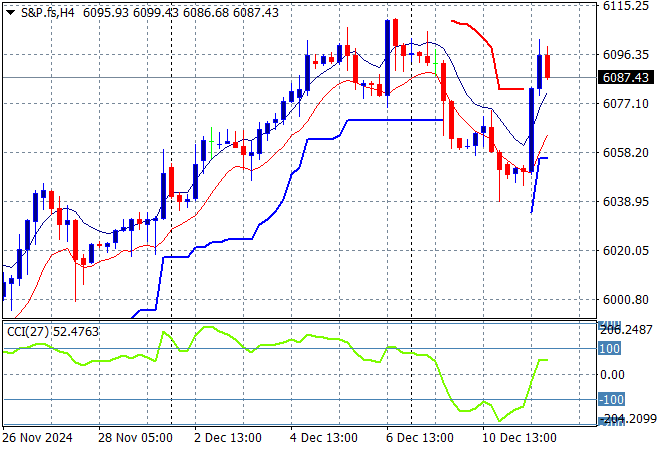This screenshot has height=450, width=660.
Task: Select the 6058.20 price axis label
Action: [625, 152]
